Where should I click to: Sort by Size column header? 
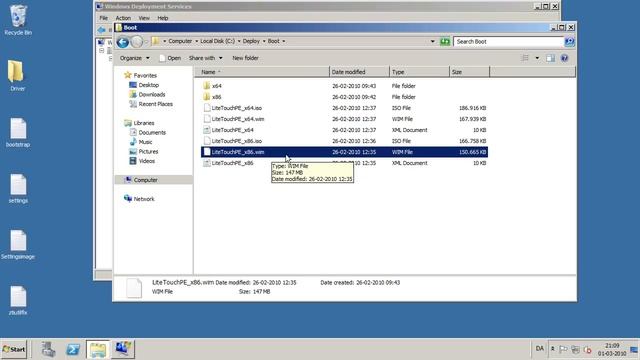click(x=469, y=72)
